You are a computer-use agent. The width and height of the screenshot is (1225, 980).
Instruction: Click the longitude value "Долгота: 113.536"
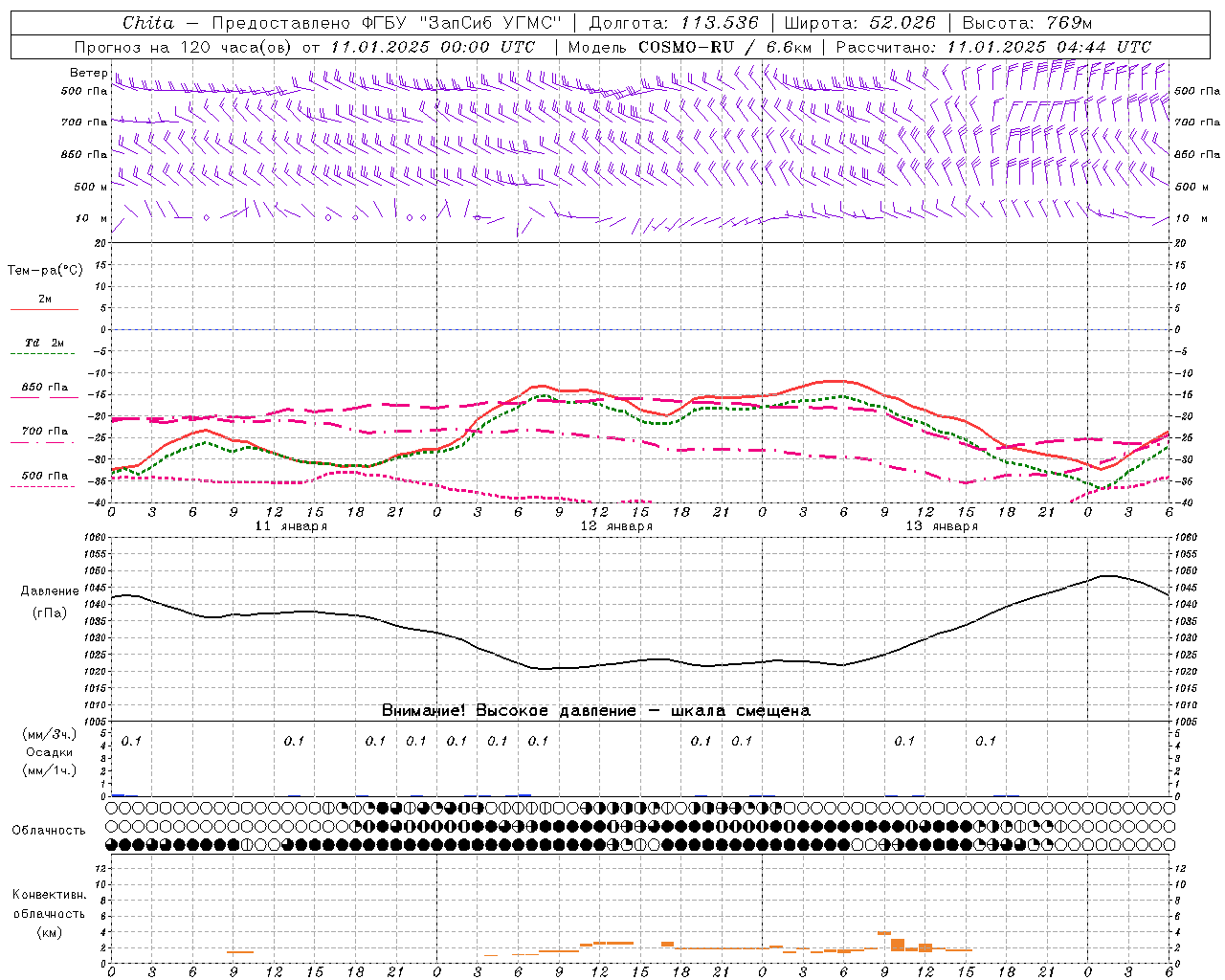pos(674,23)
